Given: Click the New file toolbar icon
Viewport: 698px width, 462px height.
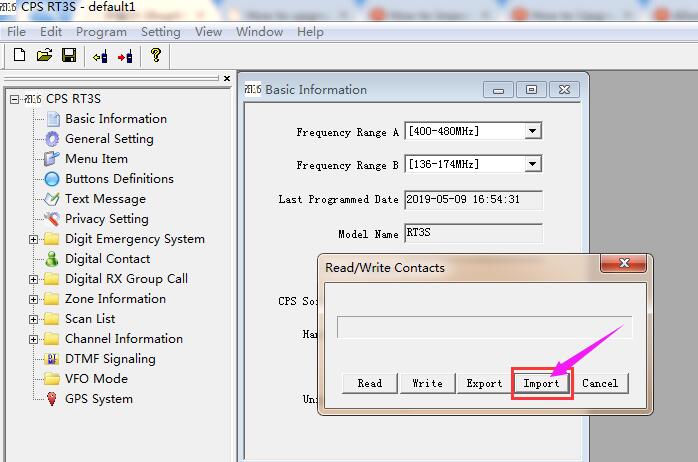Looking at the screenshot, I should pyautogui.click(x=20, y=56).
